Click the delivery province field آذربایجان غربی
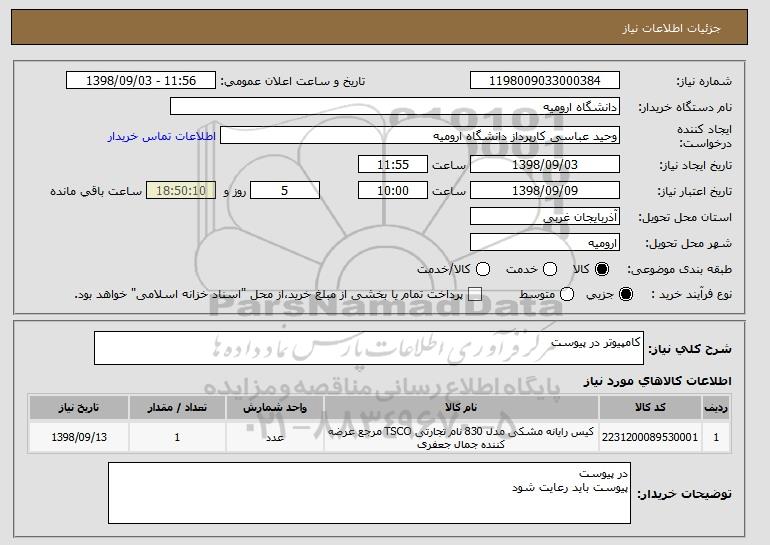The width and height of the screenshot is (770, 545). [545, 216]
